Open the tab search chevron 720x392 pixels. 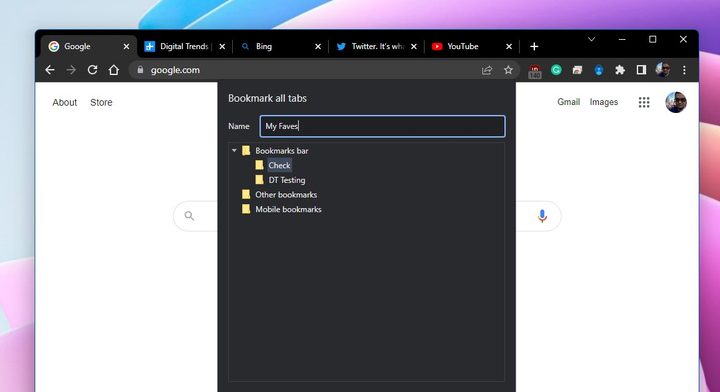tap(591, 39)
